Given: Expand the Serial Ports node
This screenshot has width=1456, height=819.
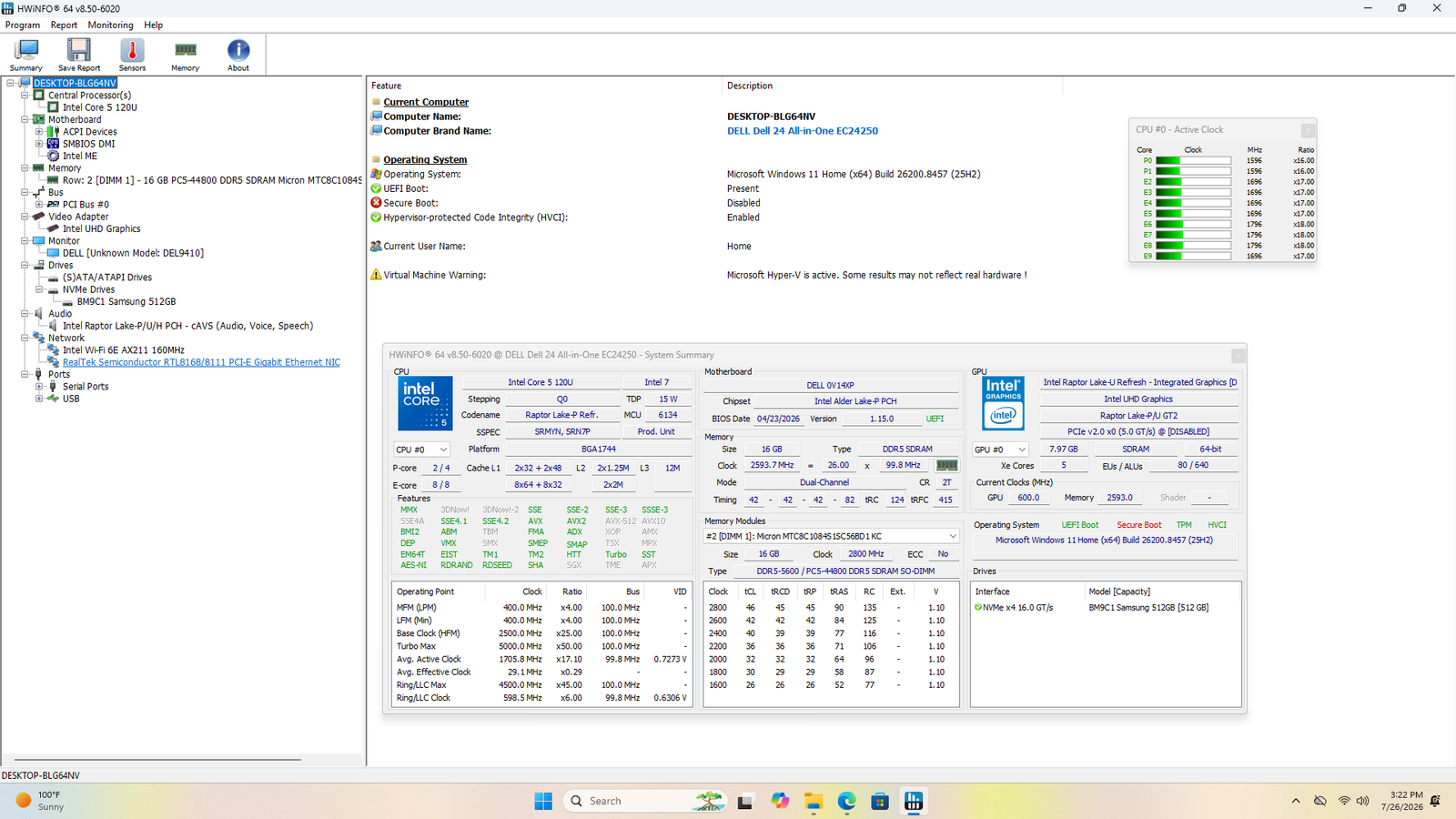Looking at the screenshot, I should [39, 386].
